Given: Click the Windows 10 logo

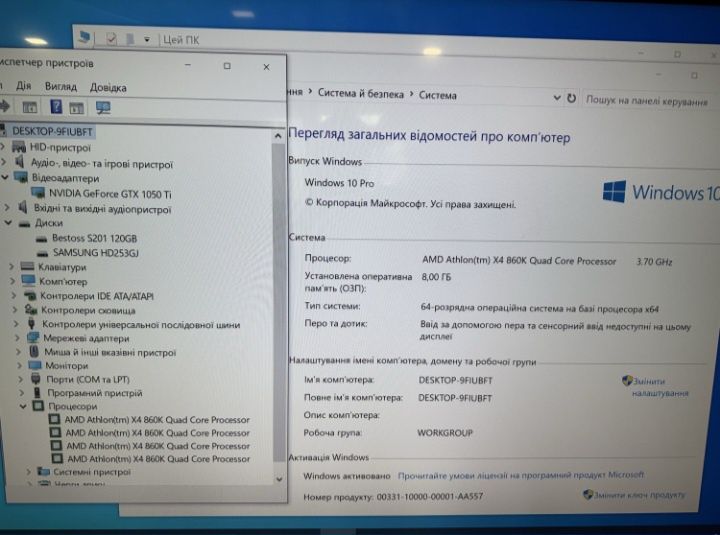Looking at the screenshot, I should point(660,191).
